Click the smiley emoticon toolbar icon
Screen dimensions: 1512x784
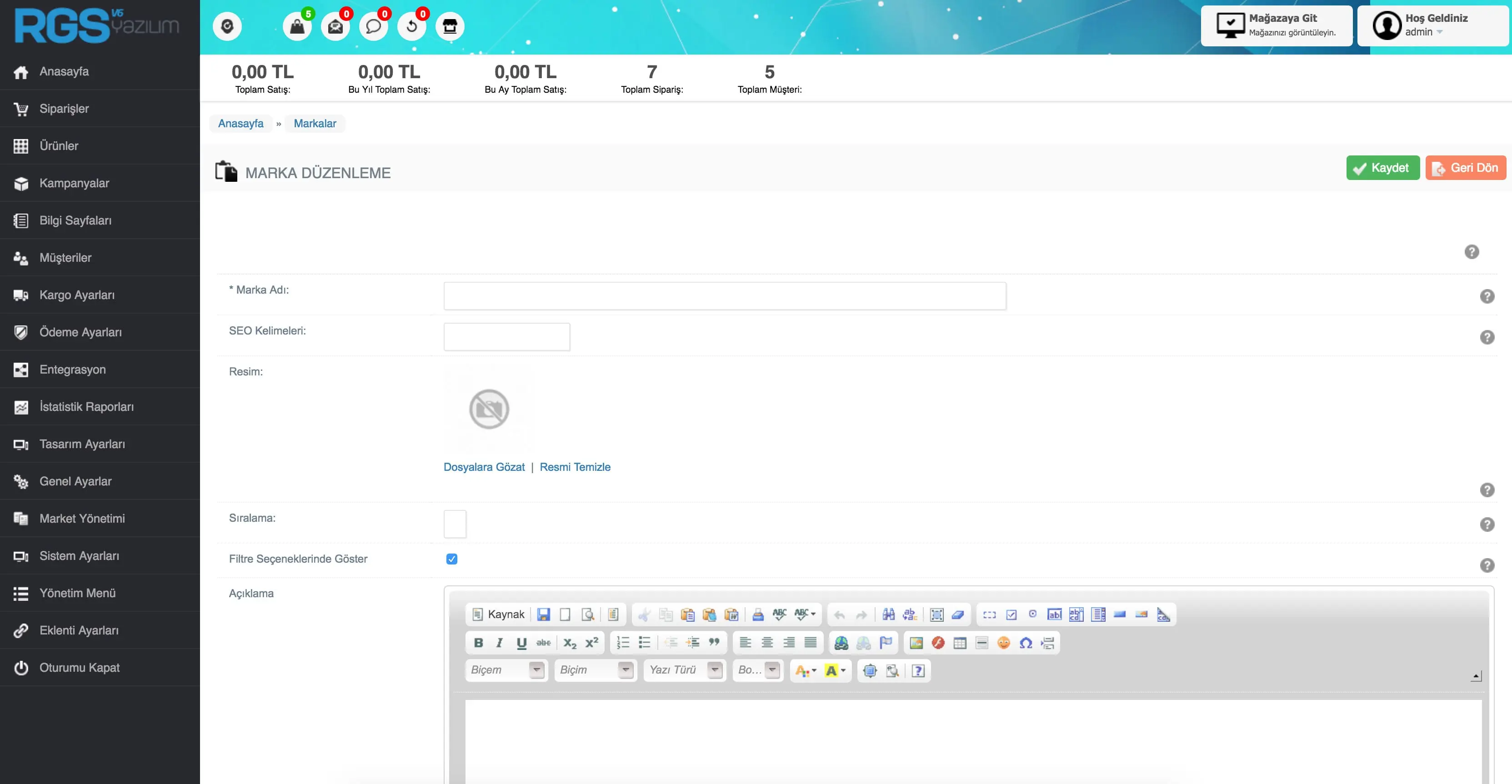click(1004, 643)
